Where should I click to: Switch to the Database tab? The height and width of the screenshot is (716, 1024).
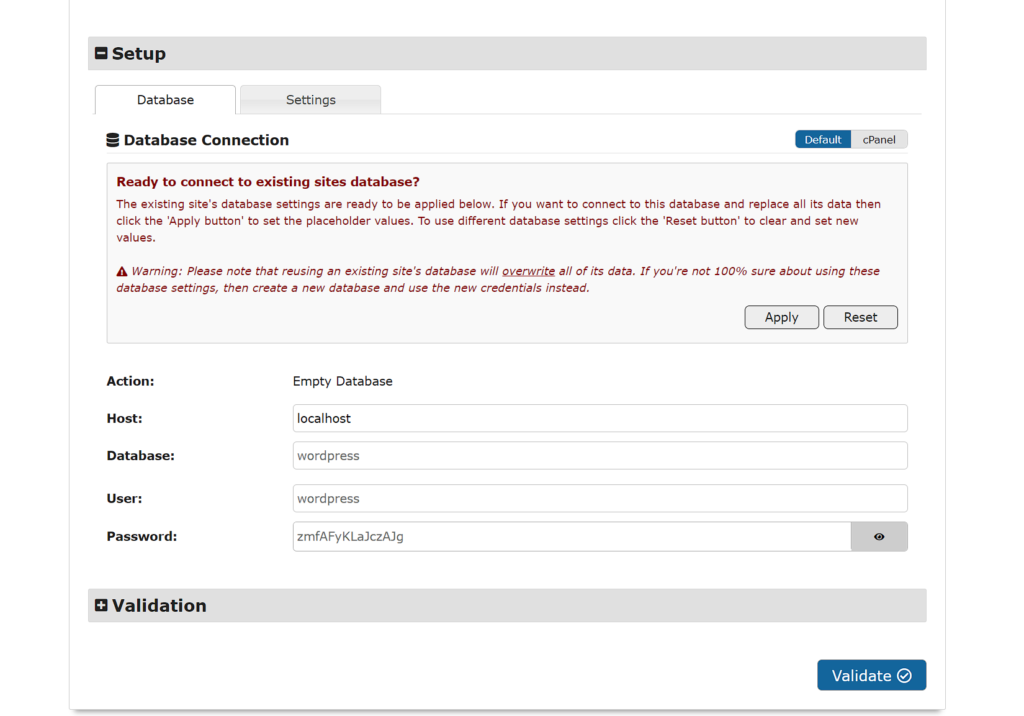pyautogui.click(x=165, y=100)
